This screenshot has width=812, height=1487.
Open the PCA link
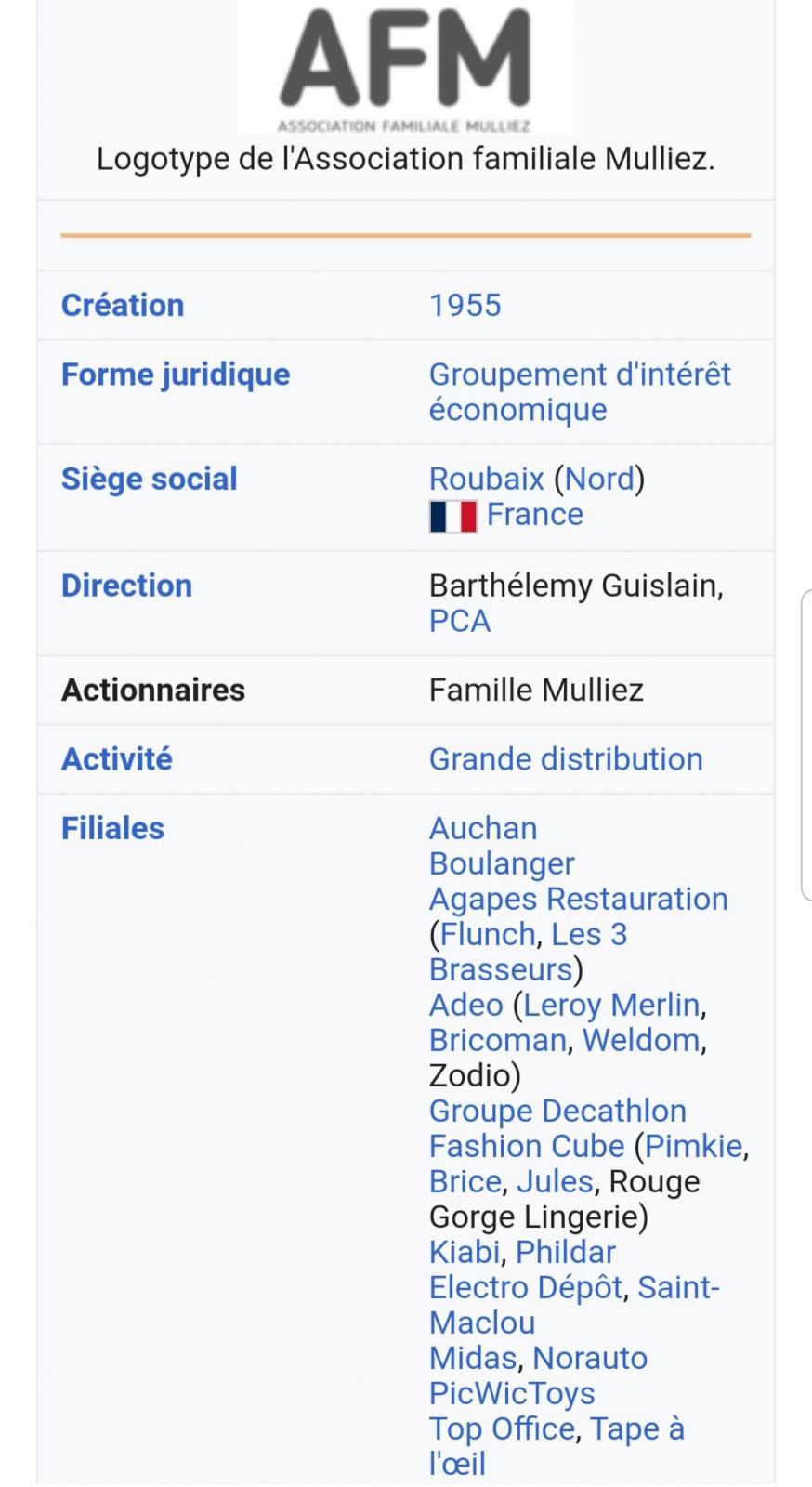point(459,621)
